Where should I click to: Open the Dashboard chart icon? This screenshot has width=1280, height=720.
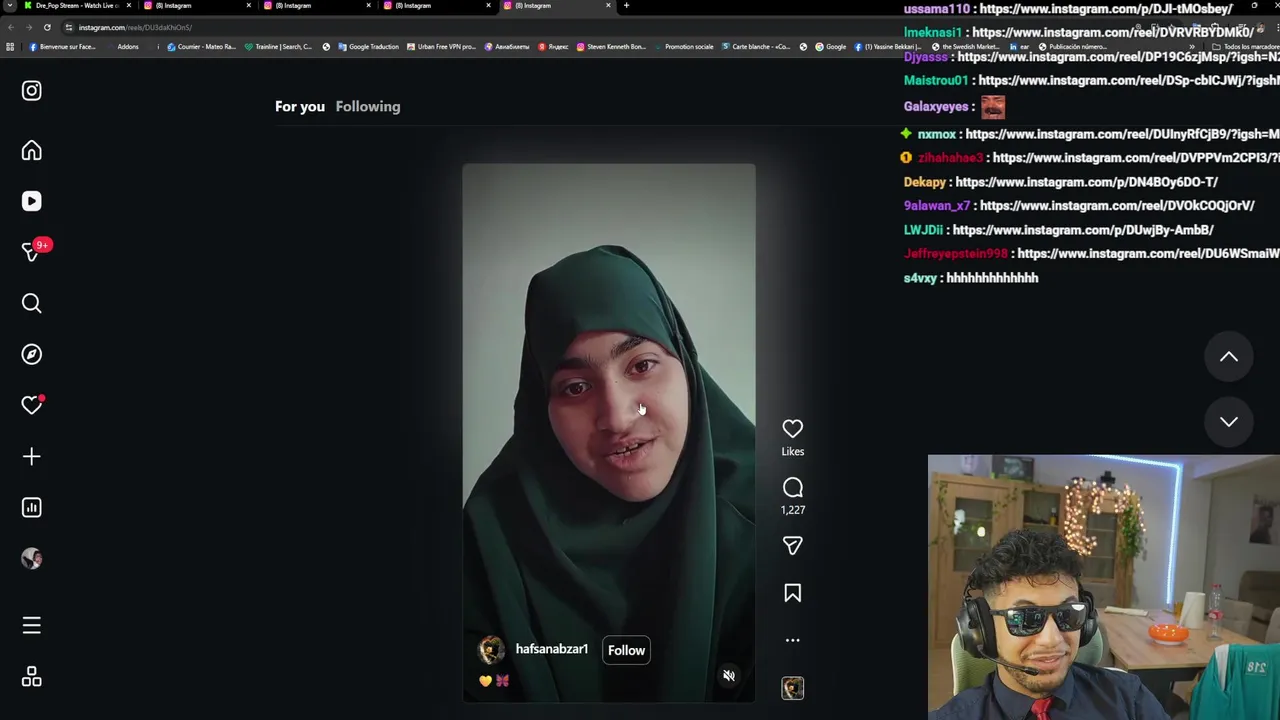tap(32, 507)
